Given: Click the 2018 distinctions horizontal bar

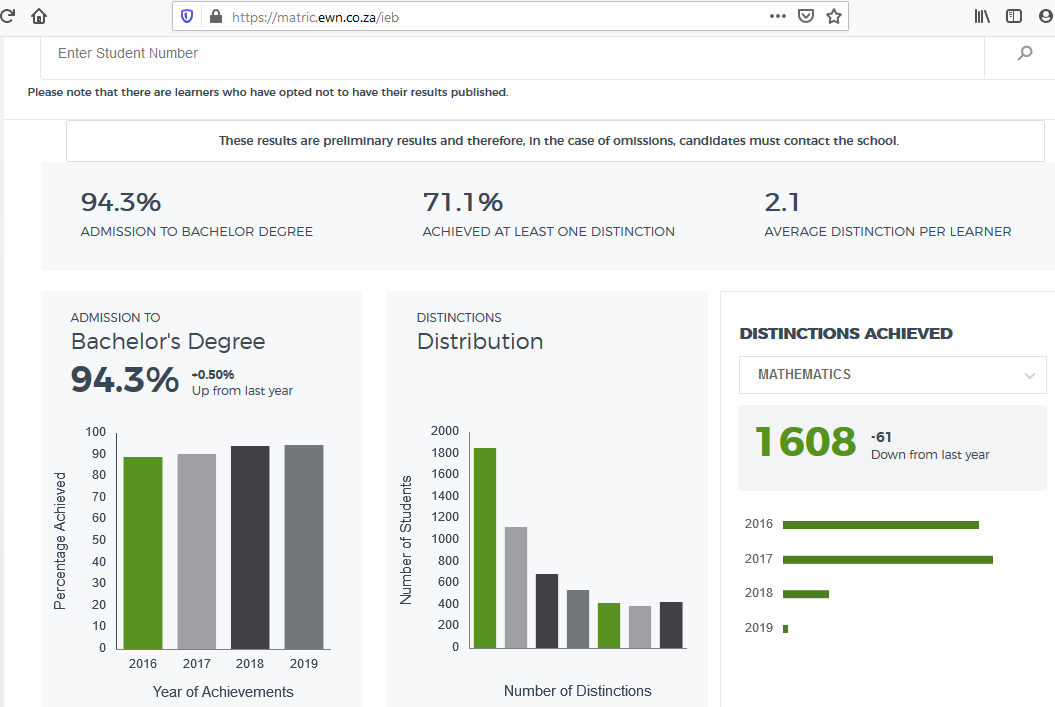Looking at the screenshot, I should coord(805,594).
